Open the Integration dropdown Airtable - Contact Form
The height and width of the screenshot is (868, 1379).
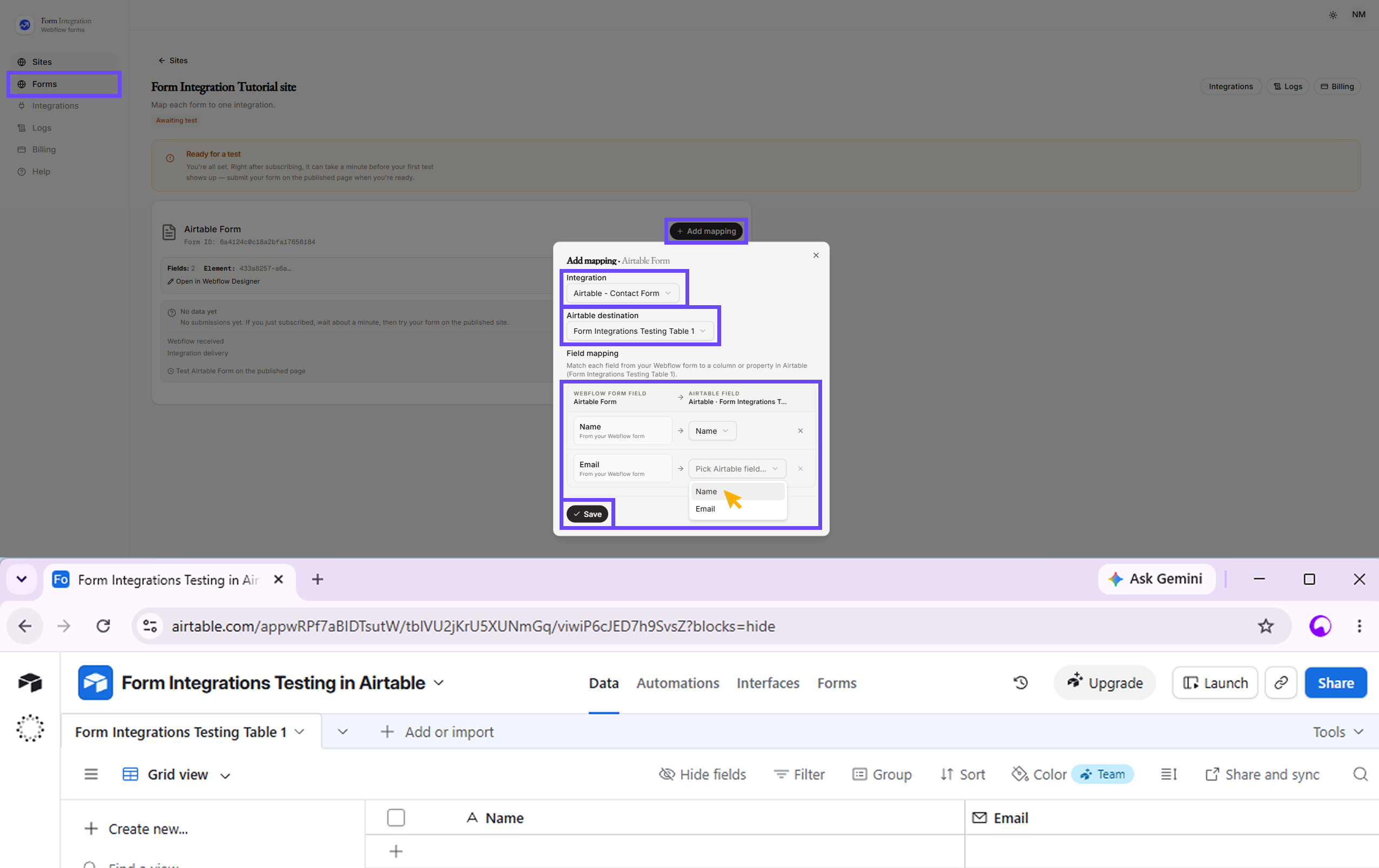click(622, 293)
